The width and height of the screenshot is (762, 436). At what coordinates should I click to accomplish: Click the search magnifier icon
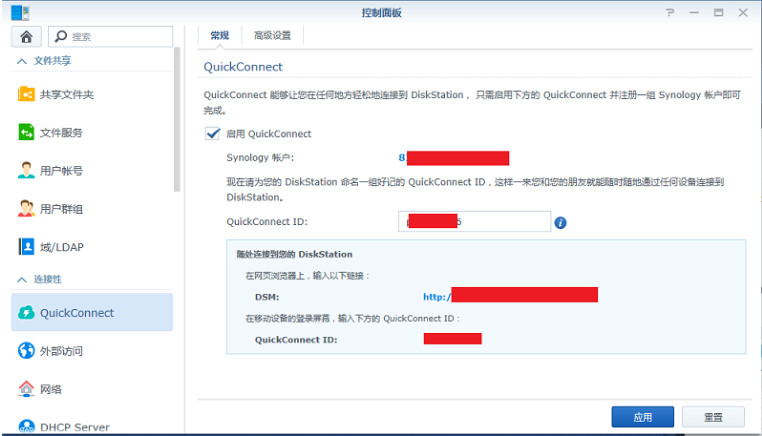tap(61, 36)
